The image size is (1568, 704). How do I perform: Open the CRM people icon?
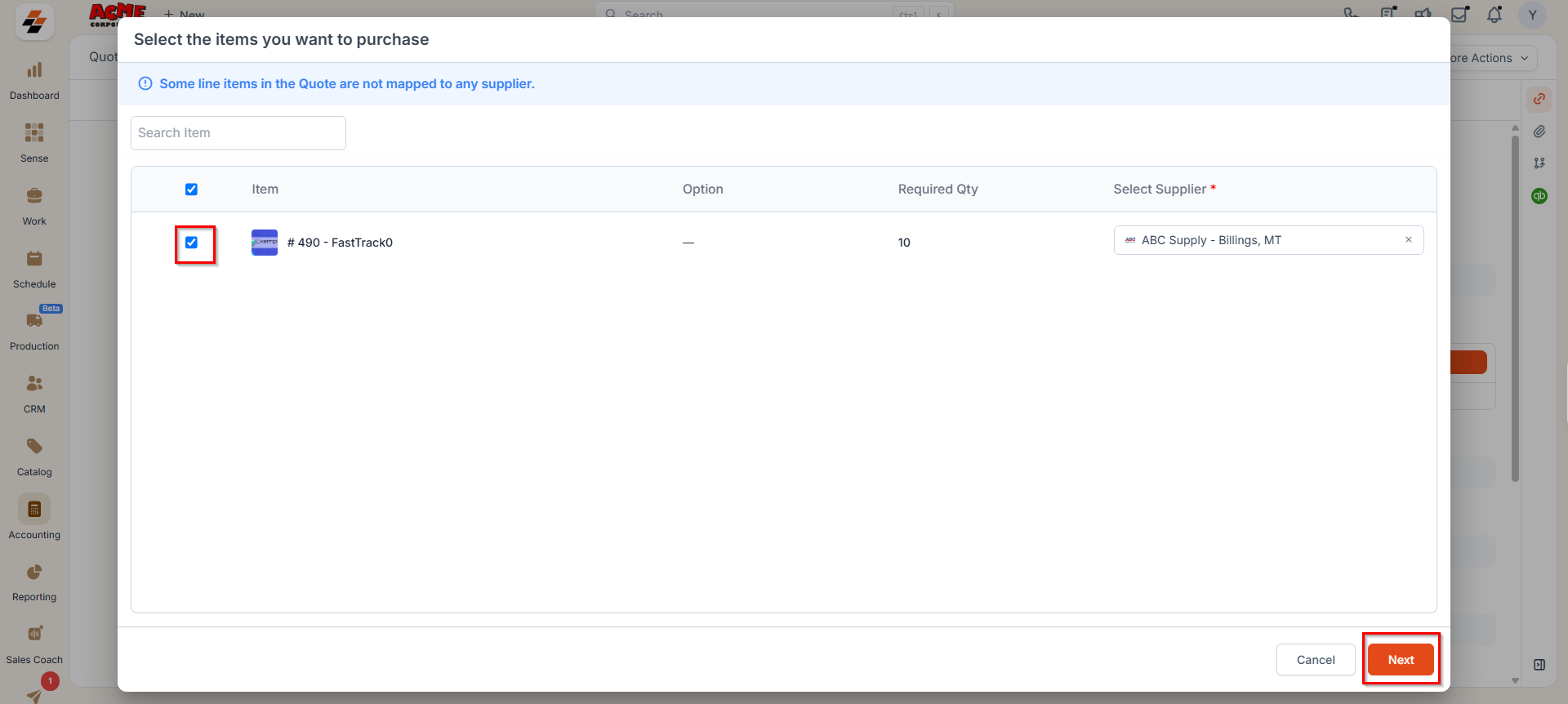[x=34, y=383]
